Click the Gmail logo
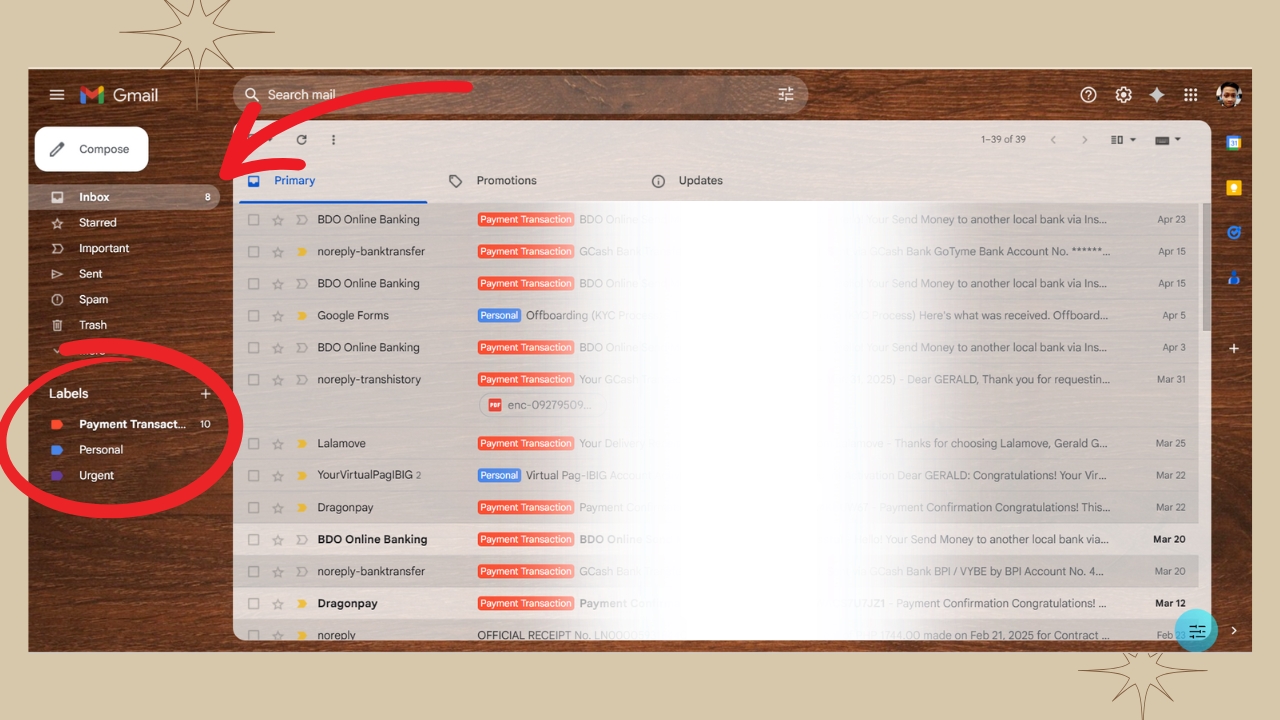The image size is (1280, 720). (x=119, y=95)
